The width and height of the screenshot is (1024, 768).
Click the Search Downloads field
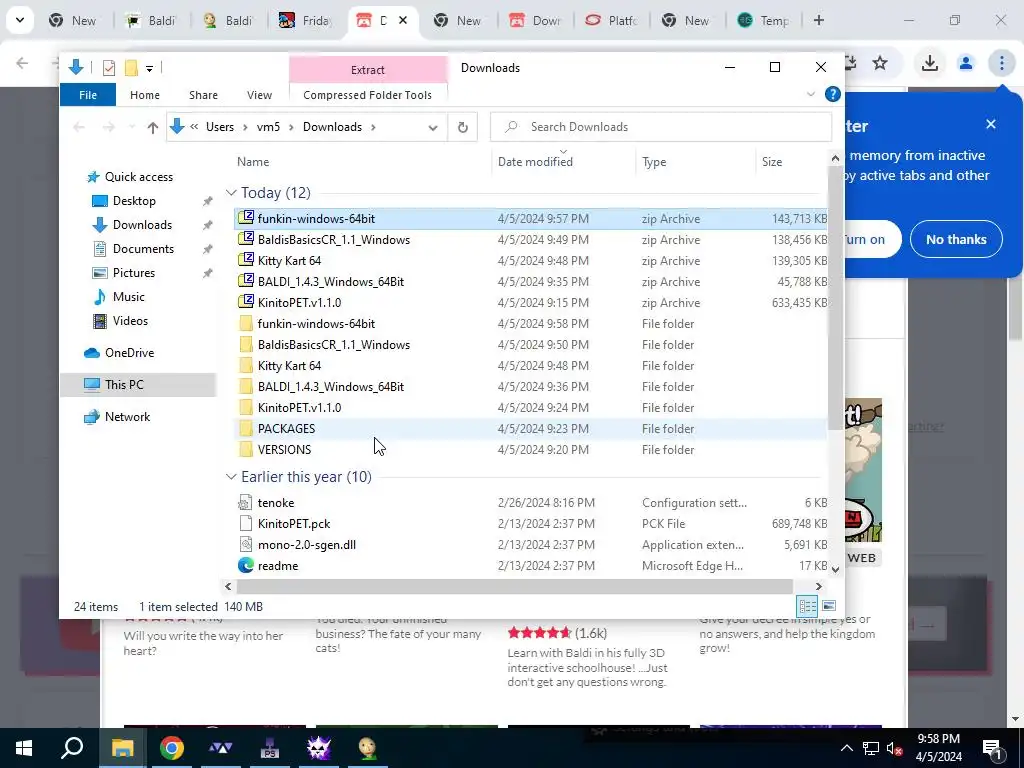661,127
